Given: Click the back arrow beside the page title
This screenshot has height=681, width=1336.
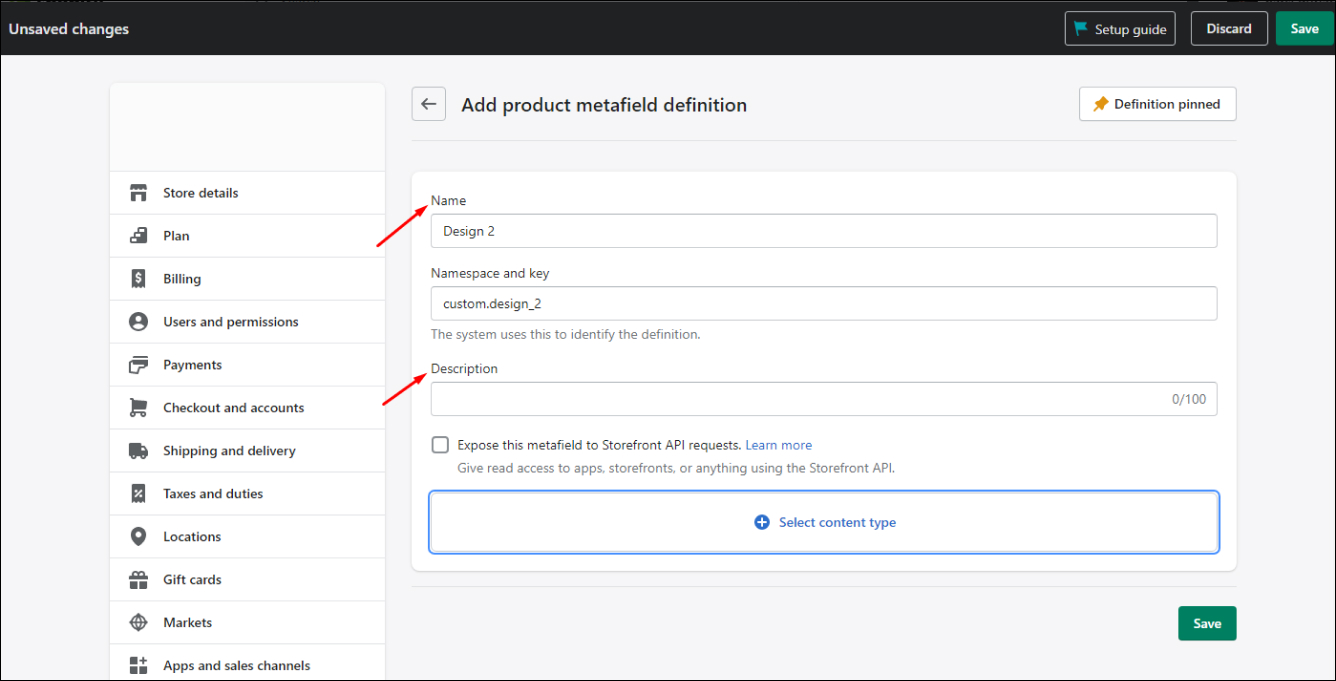Looking at the screenshot, I should pos(429,104).
